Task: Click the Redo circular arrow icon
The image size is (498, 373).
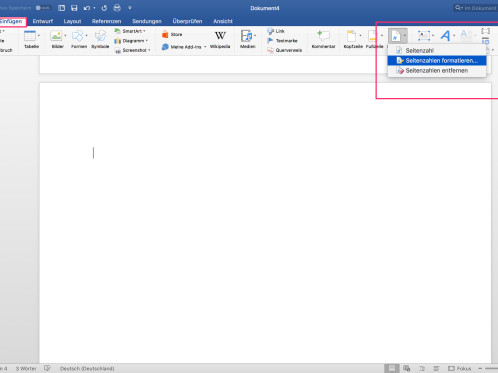Action: point(104,8)
